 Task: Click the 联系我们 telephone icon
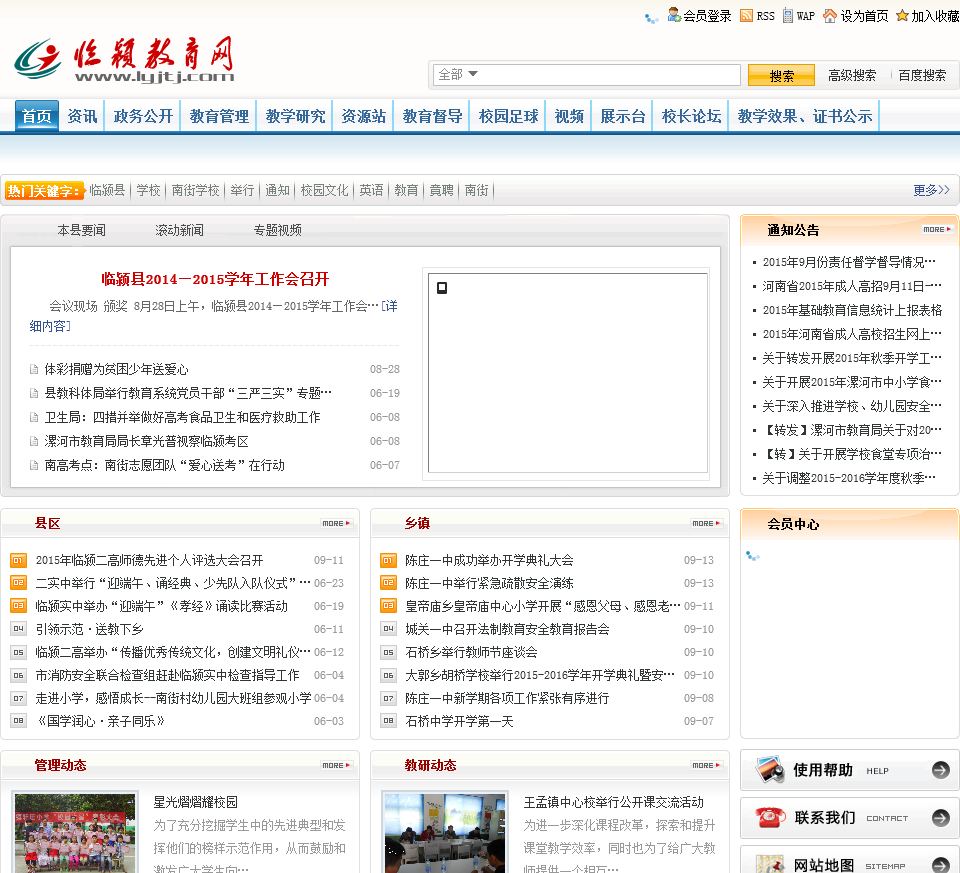point(770,817)
